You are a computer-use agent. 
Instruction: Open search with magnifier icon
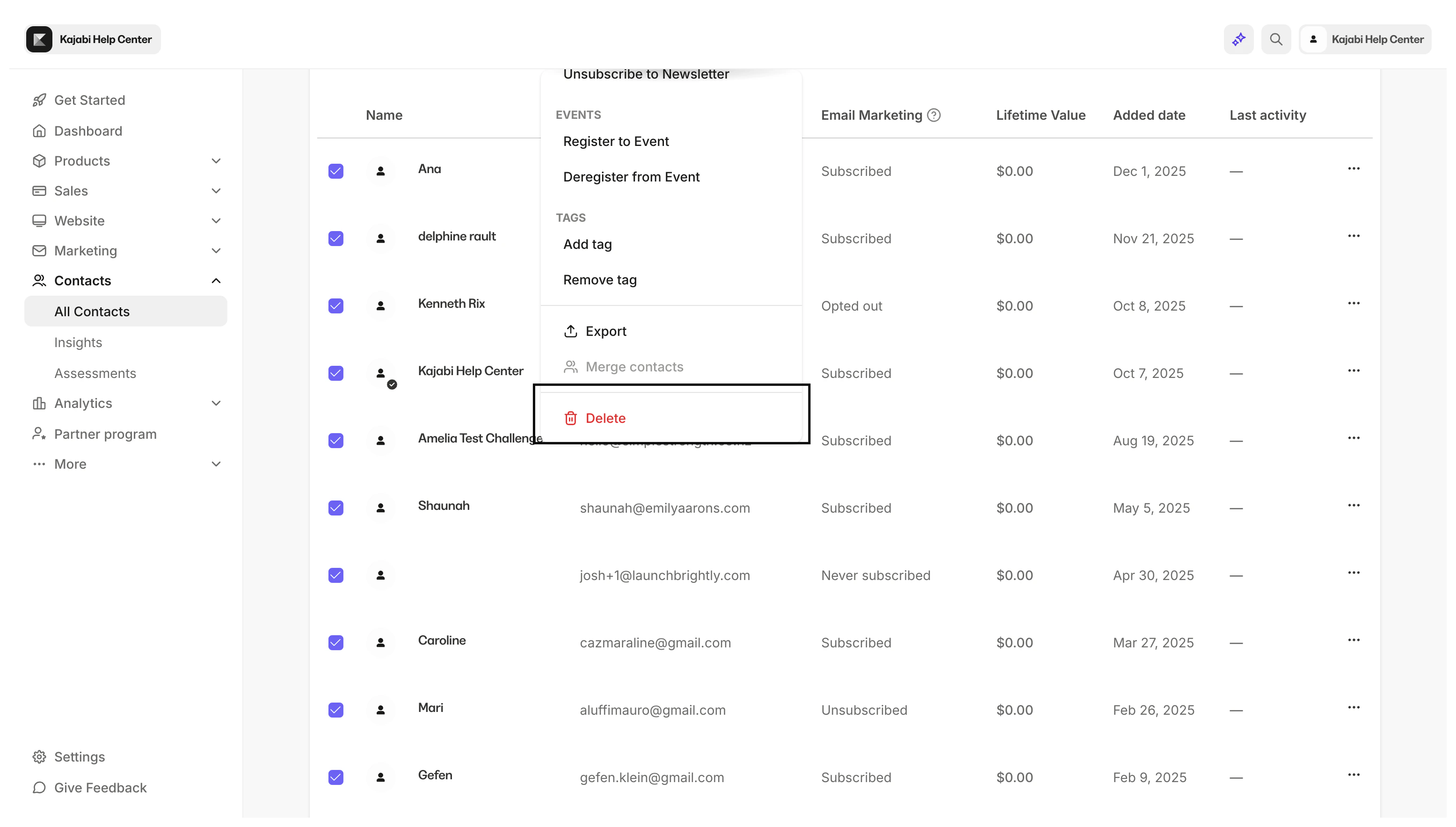(1276, 39)
